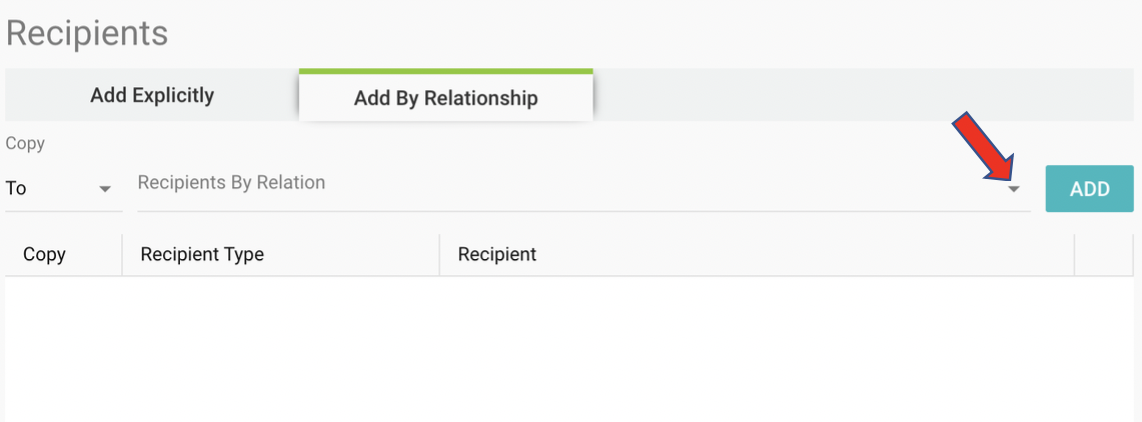Expand the Recipients By Relation dropdown arrow
1142x422 pixels.
[x=1014, y=189]
